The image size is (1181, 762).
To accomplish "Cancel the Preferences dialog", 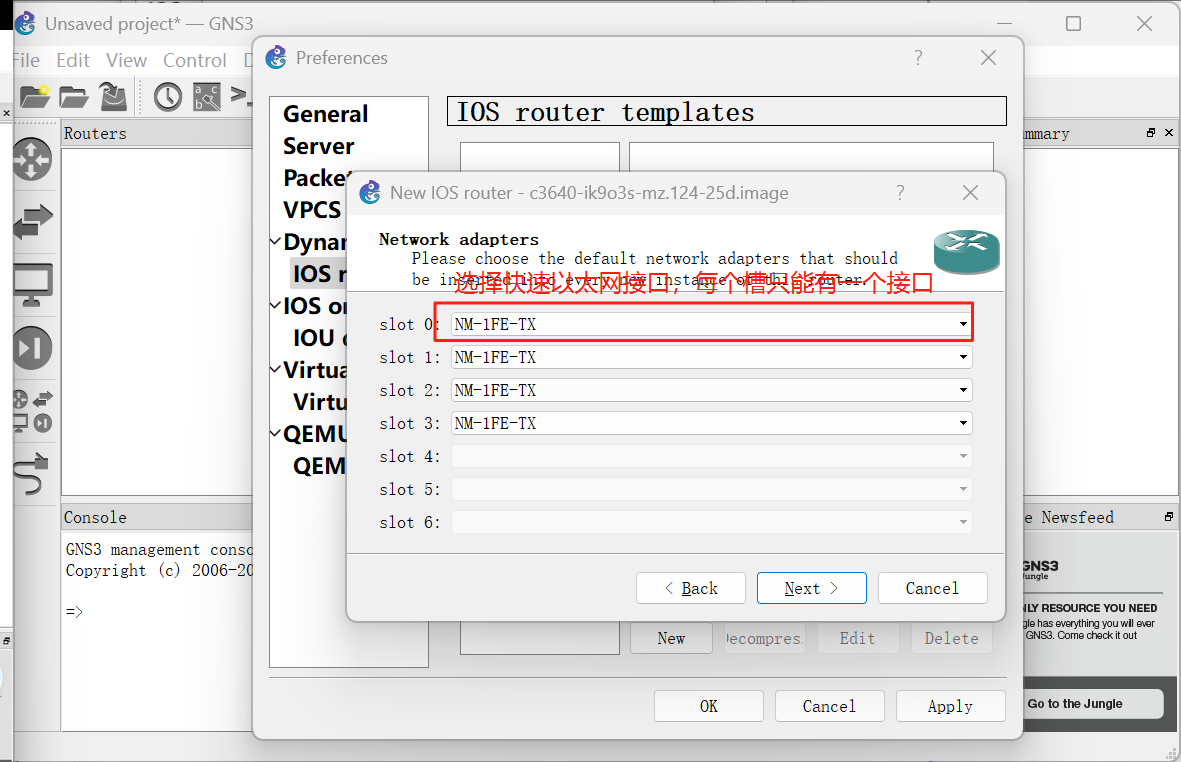I will (x=829, y=706).
